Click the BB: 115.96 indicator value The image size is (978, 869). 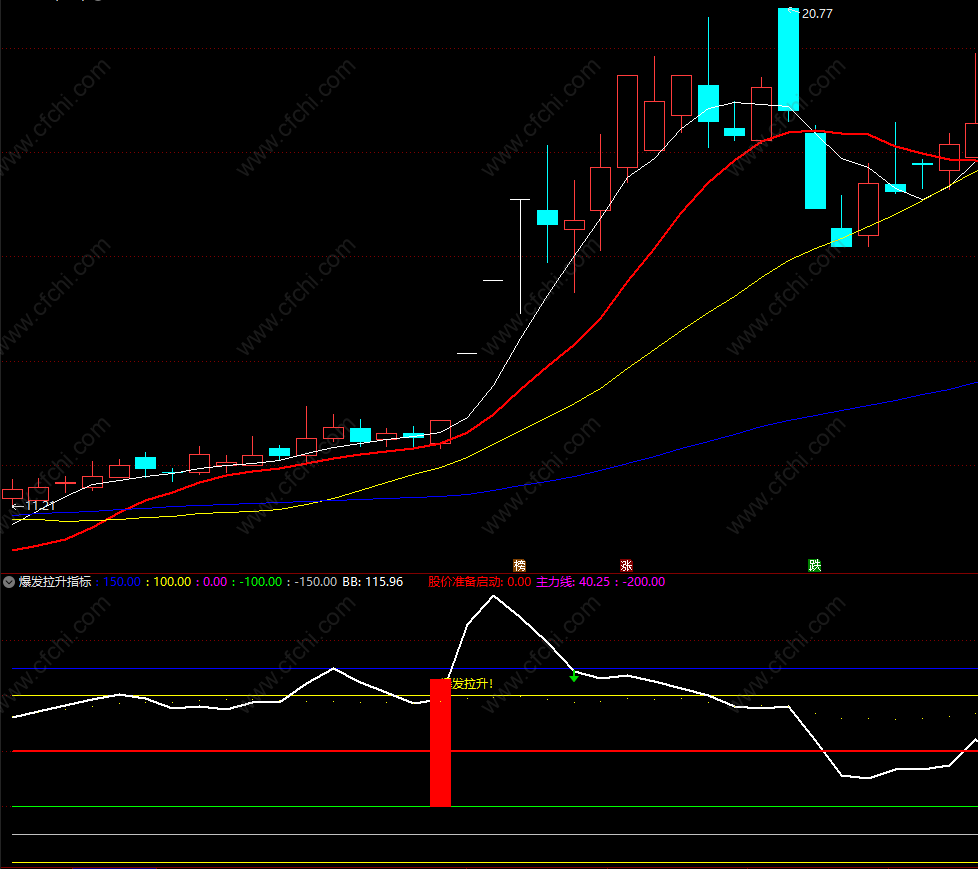point(373,582)
